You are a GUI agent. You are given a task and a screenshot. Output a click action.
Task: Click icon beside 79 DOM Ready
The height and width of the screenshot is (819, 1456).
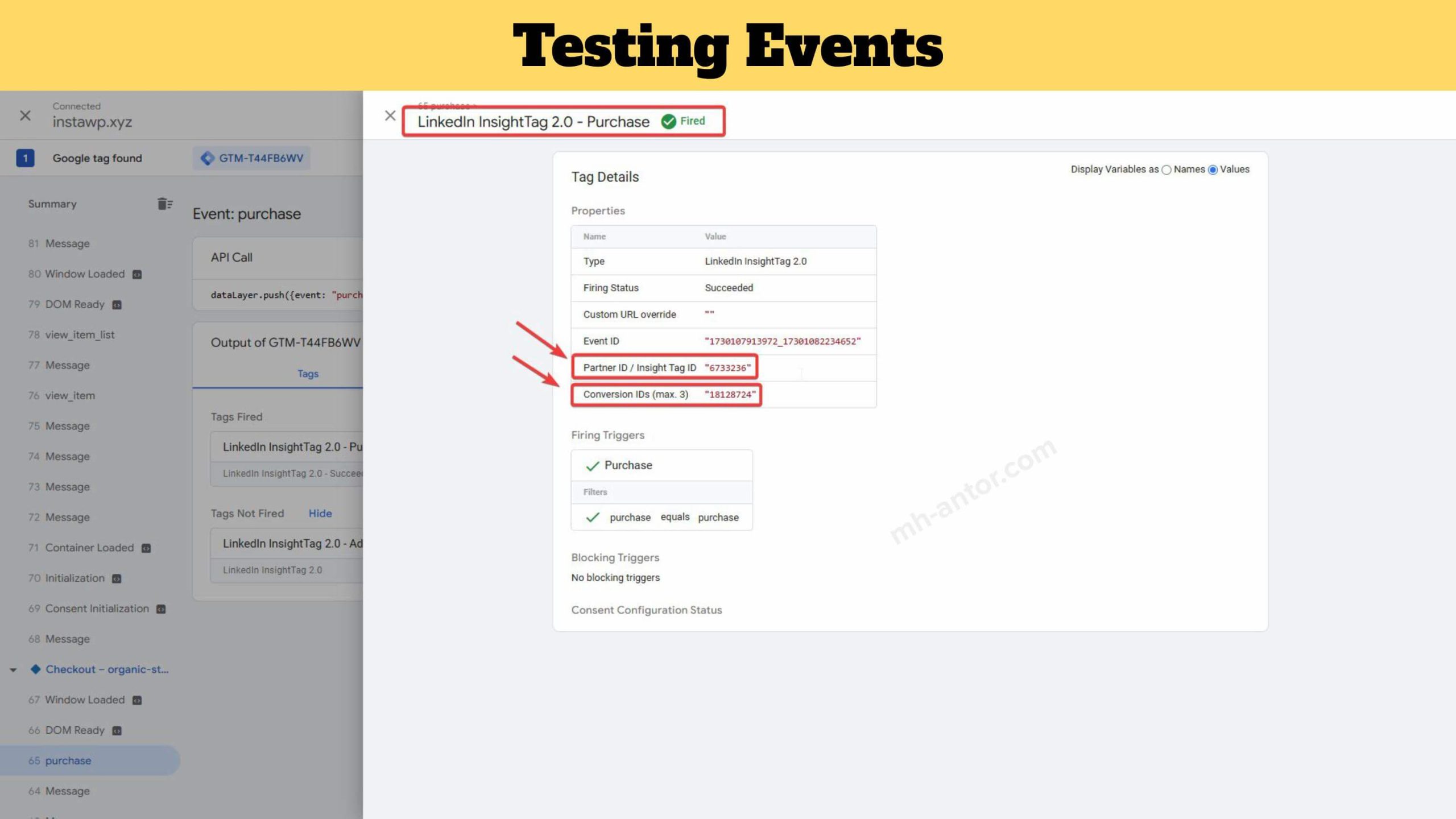117,305
